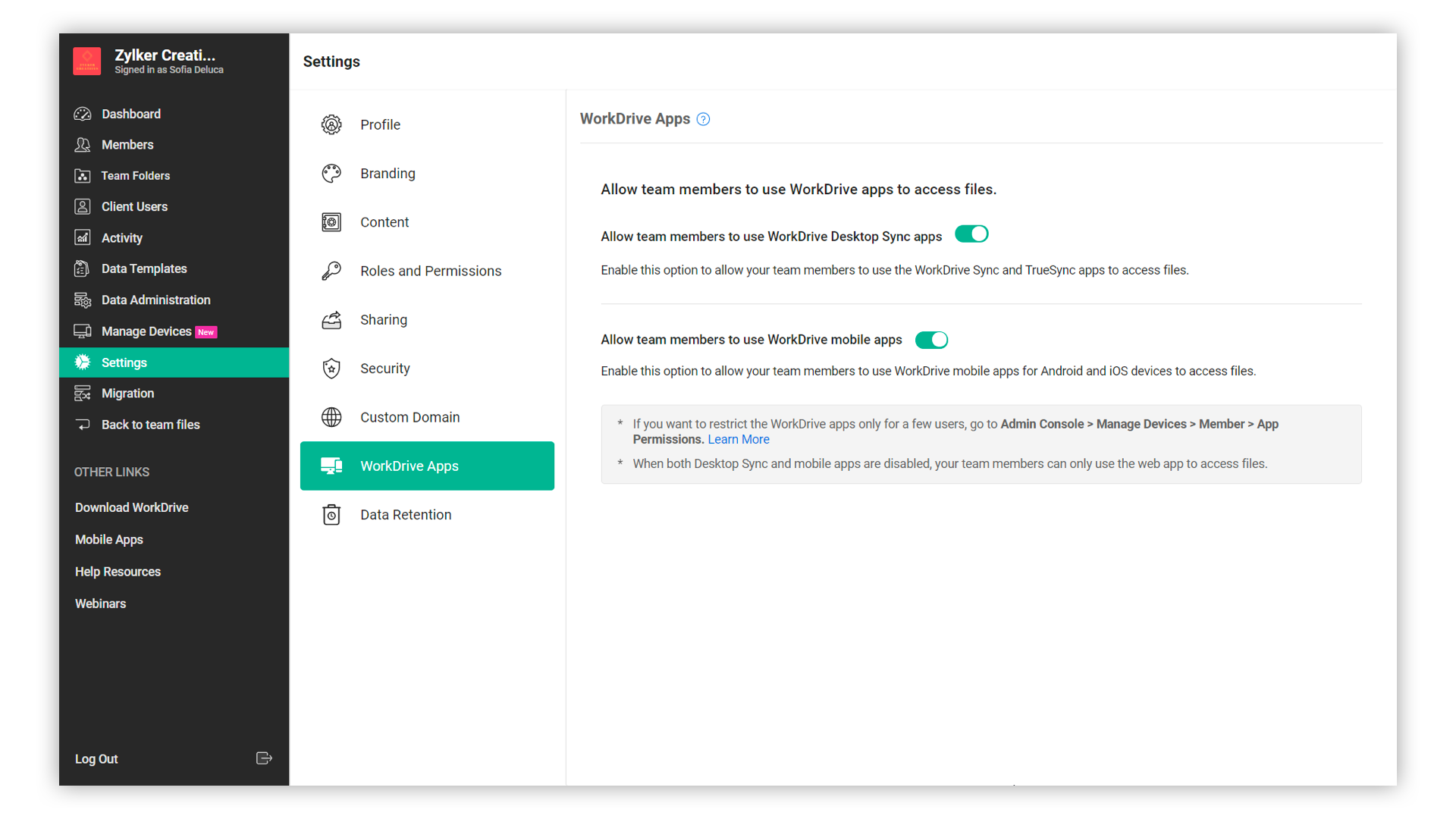
Task: Disable the WorkDrive Desktop Sync apps toggle
Action: pyautogui.click(x=971, y=234)
